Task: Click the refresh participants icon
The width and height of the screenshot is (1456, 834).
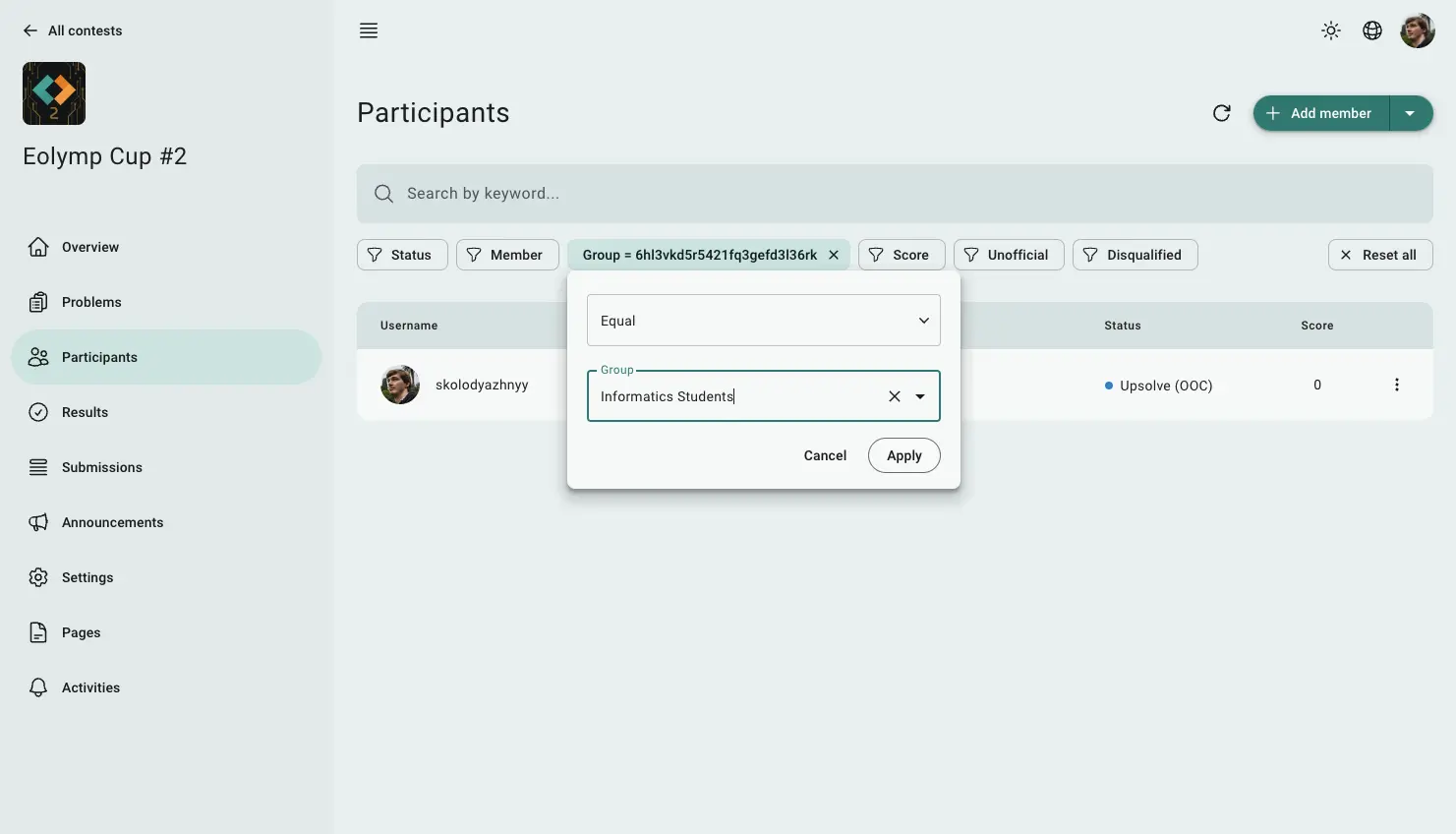Action: pyautogui.click(x=1222, y=113)
